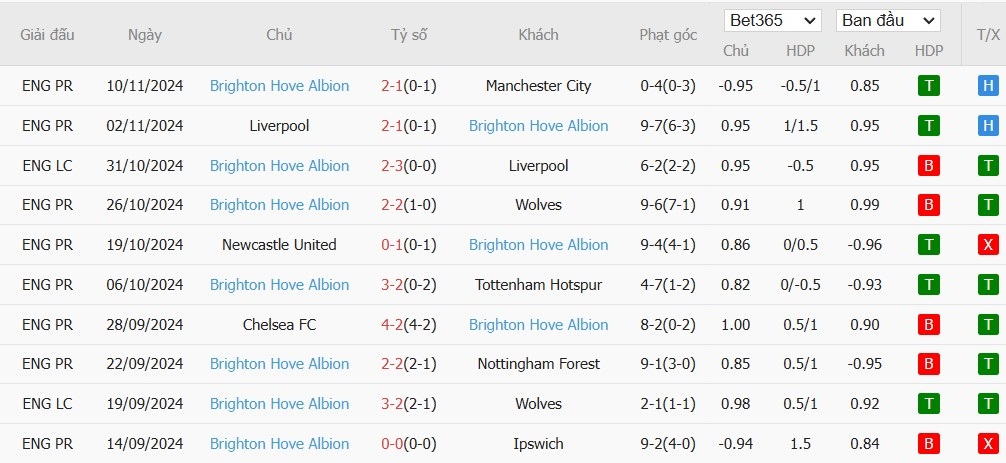This screenshot has width=1006, height=463.
Task: Click the Giải đấu column header
Action: click(x=47, y=35)
